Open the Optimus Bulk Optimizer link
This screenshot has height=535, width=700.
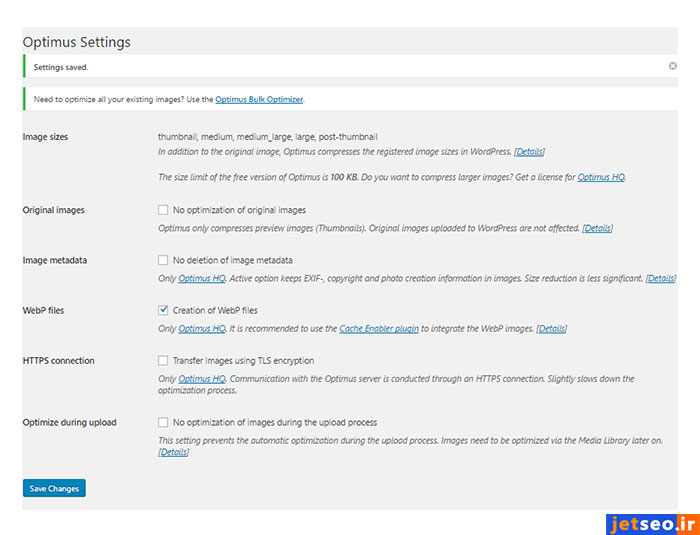point(259,99)
